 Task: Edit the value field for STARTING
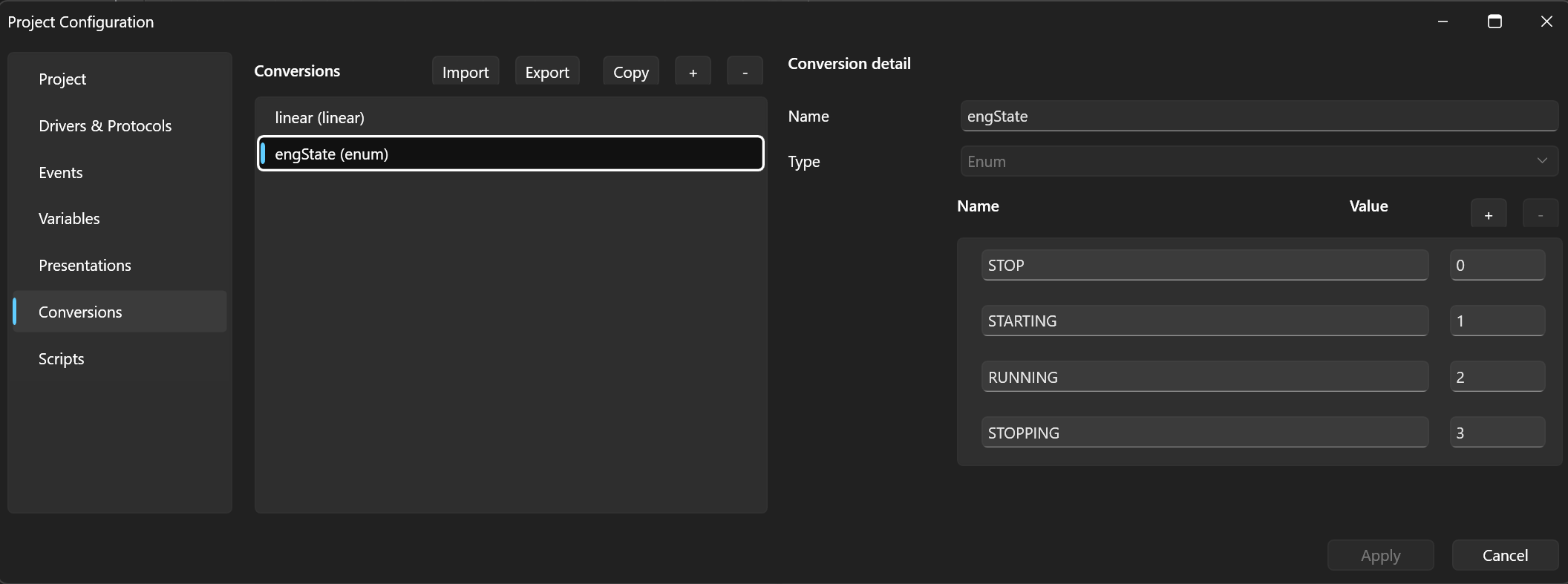click(x=1497, y=321)
